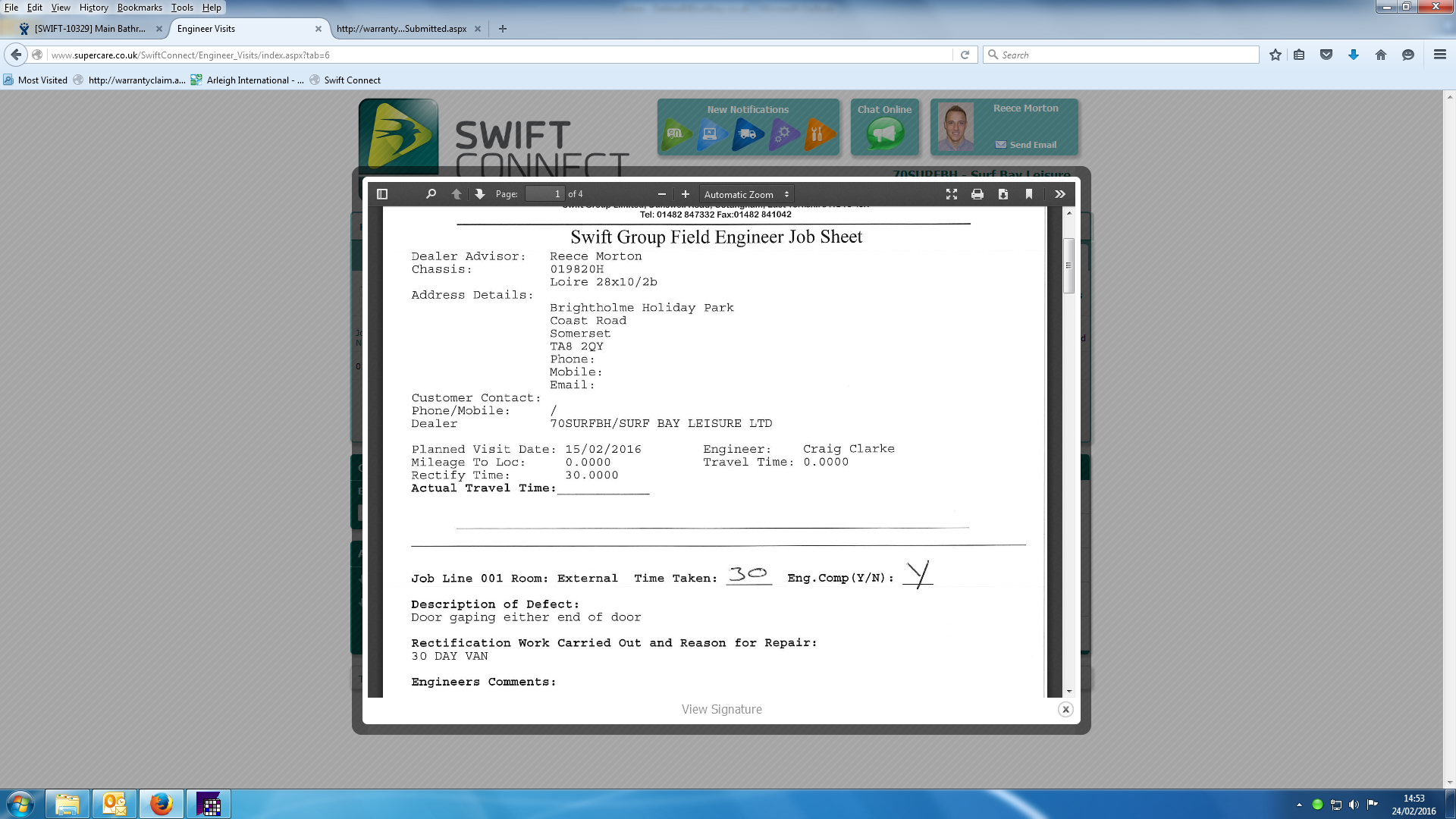Download the job sheet PDF
The height and width of the screenshot is (819, 1456).
[1003, 194]
